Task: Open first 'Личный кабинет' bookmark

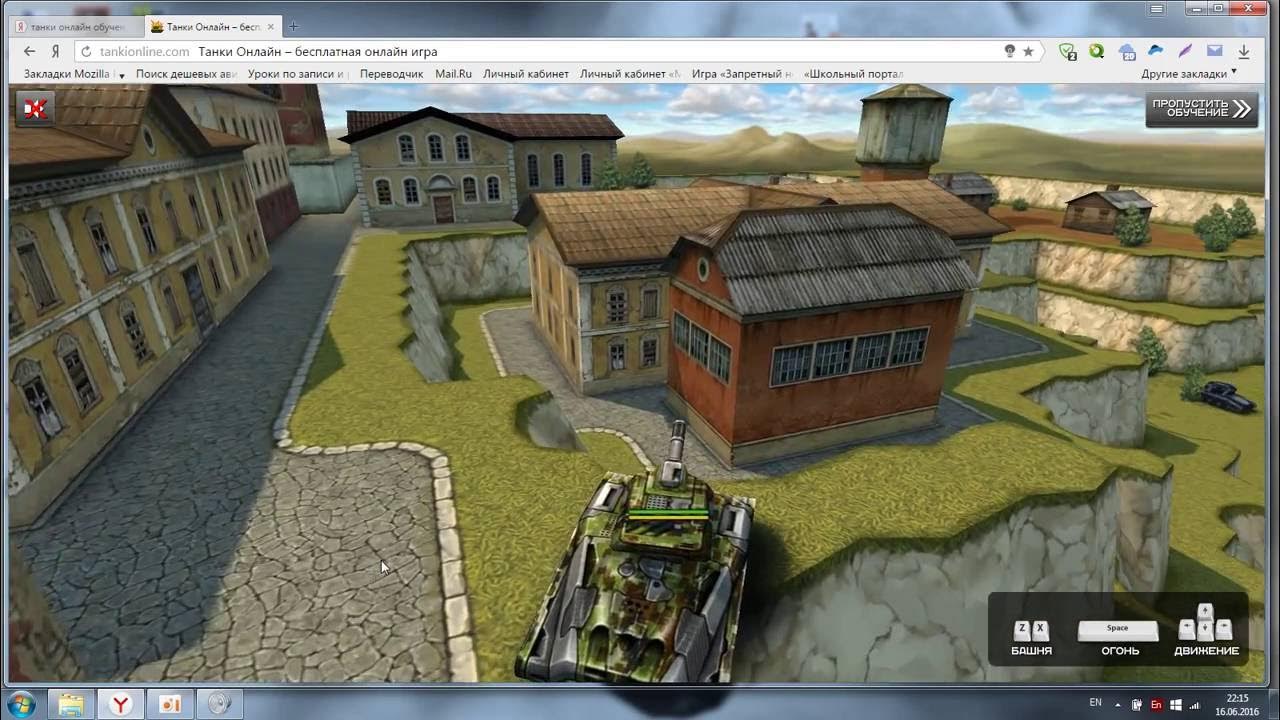Action: (x=525, y=74)
